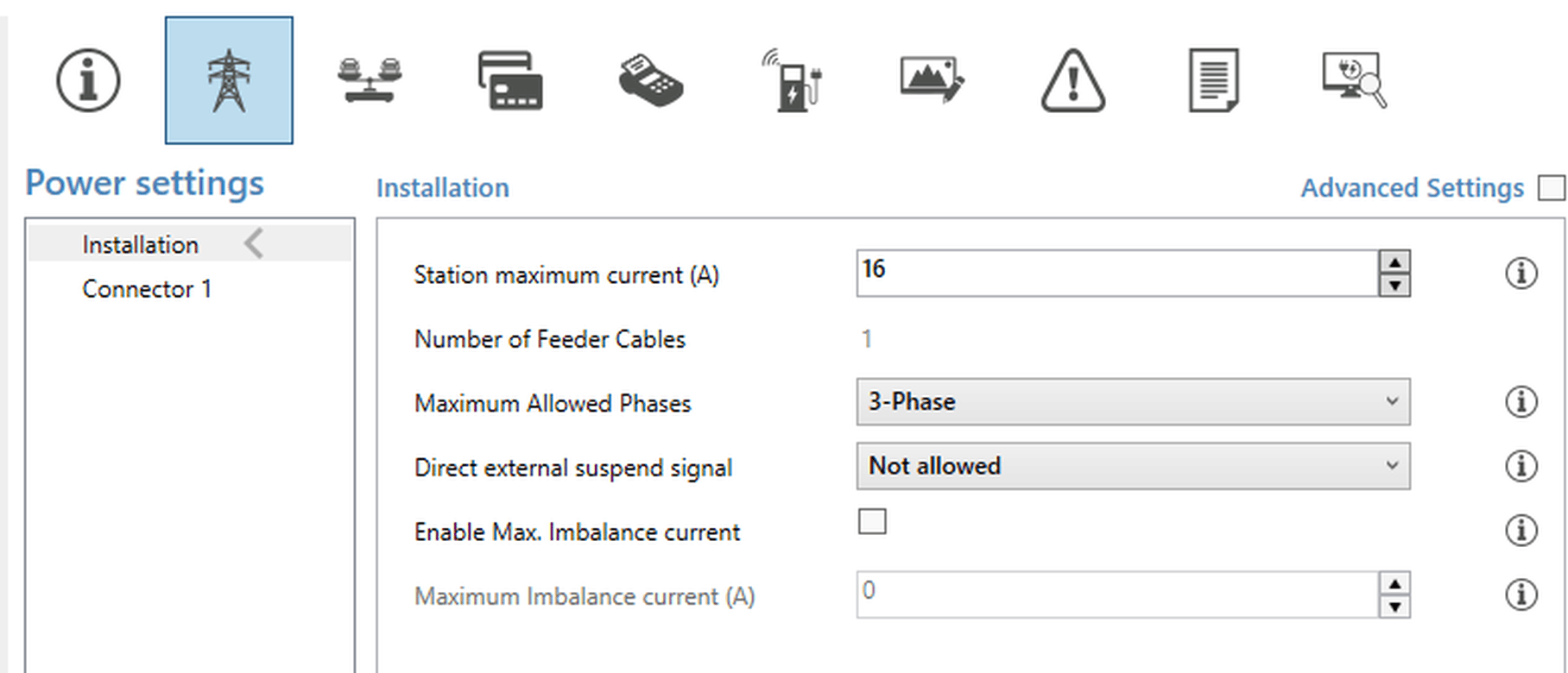Open Direct external suspend signal dropdown
The image size is (1568, 673).
1133,467
